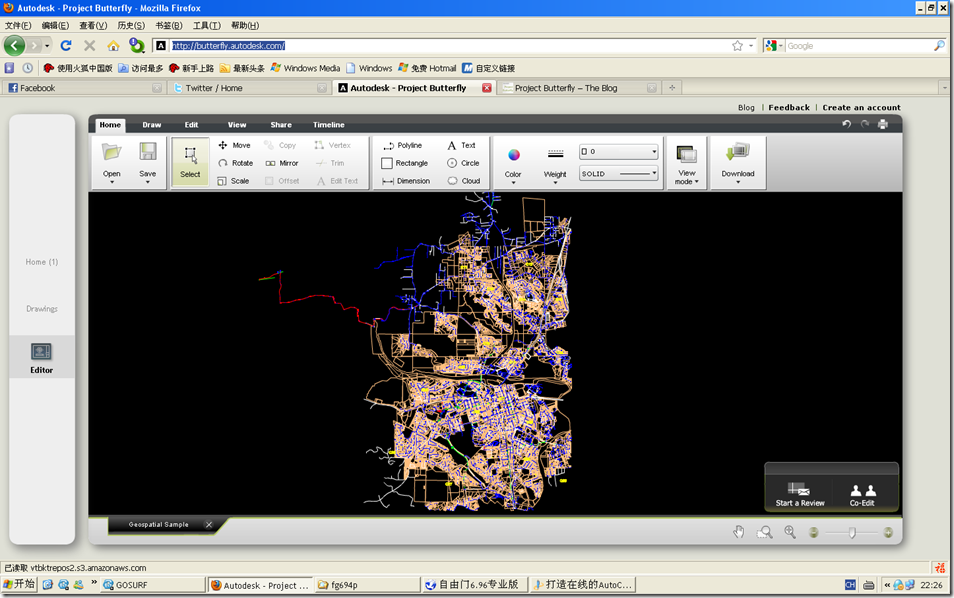Click the Copy tool
The height and width of the screenshot is (598, 954).
point(280,145)
